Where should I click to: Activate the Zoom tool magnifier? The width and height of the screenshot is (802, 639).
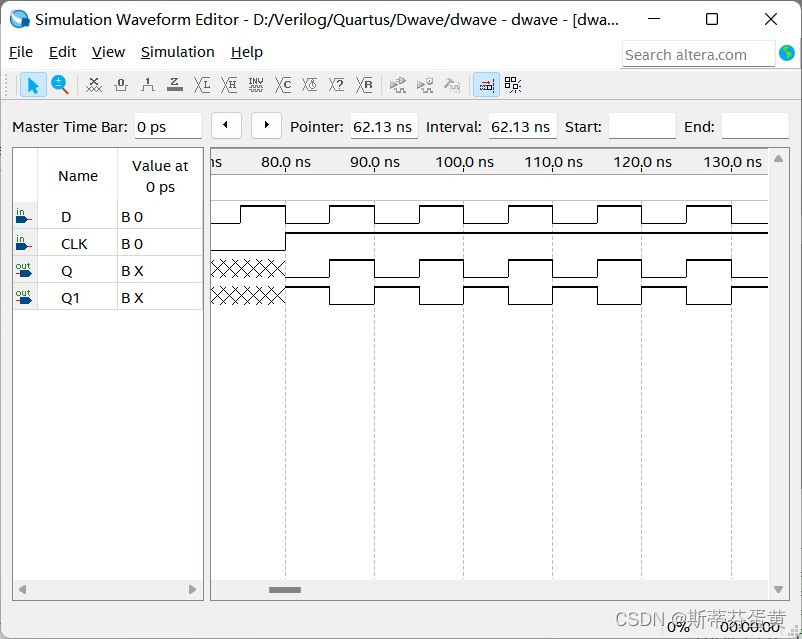click(x=60, y=85)
